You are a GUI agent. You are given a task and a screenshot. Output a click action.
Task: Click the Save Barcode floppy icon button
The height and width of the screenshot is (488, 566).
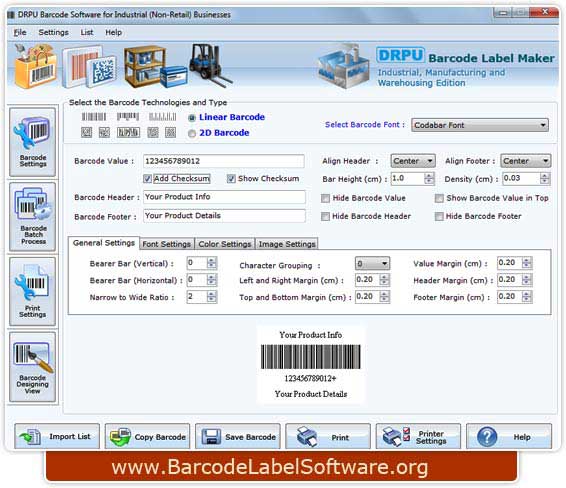pos(238,436)
